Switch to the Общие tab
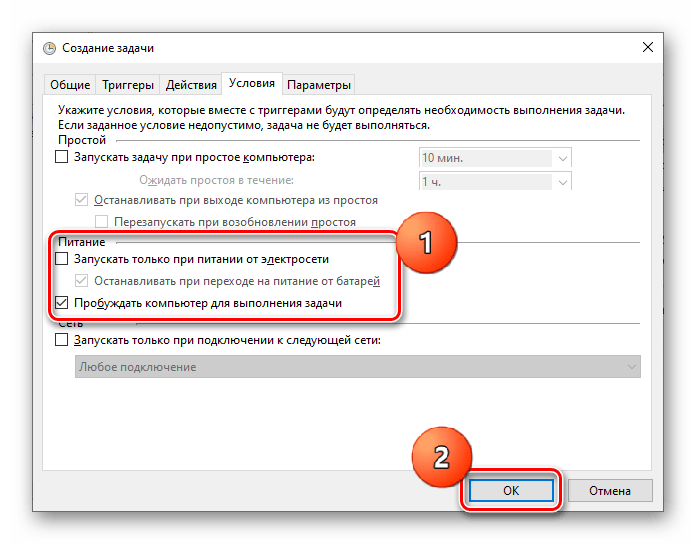 pos(70,85)
